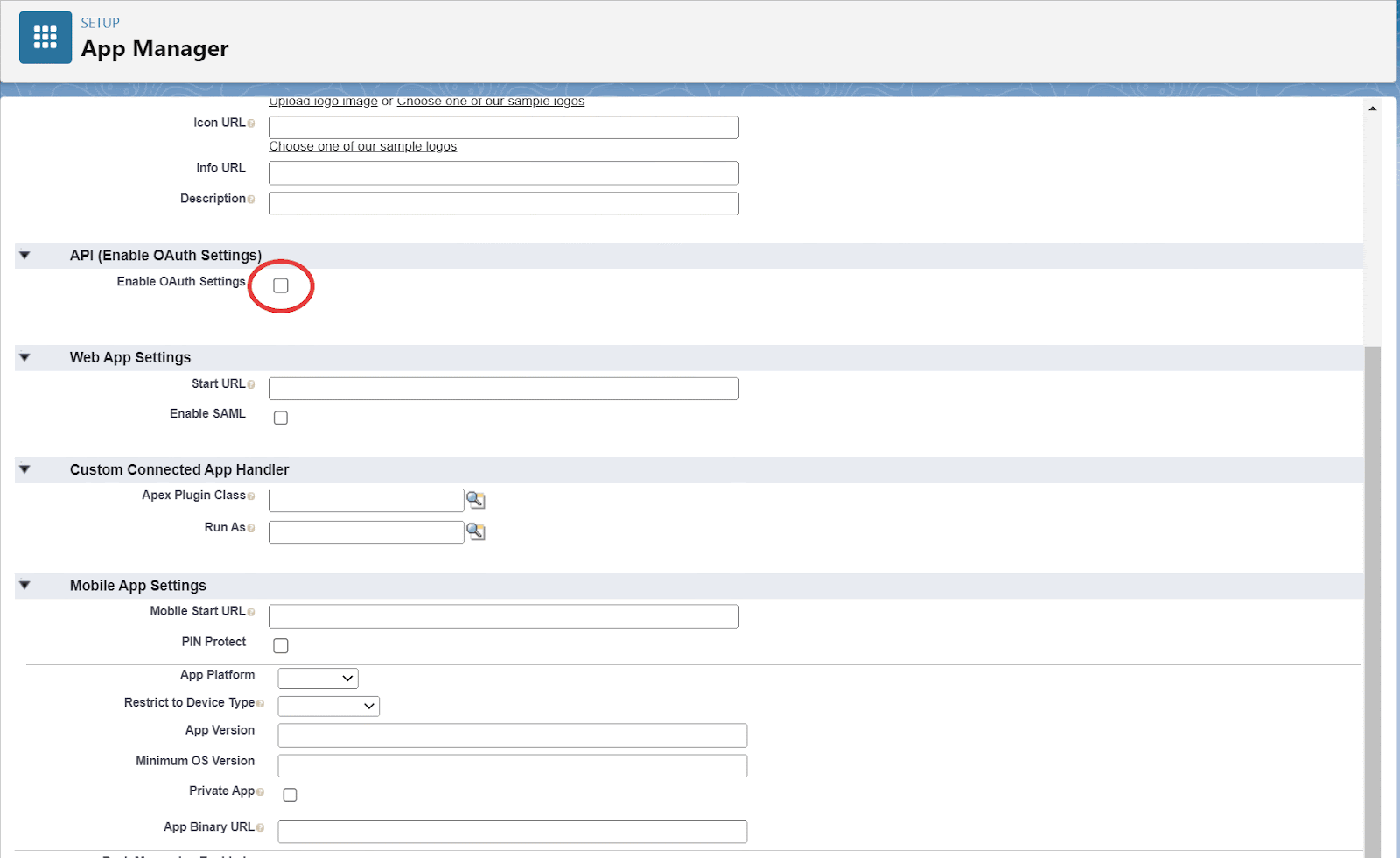Click help icon next to Apex Plugin Class

(x=251, y=496)
